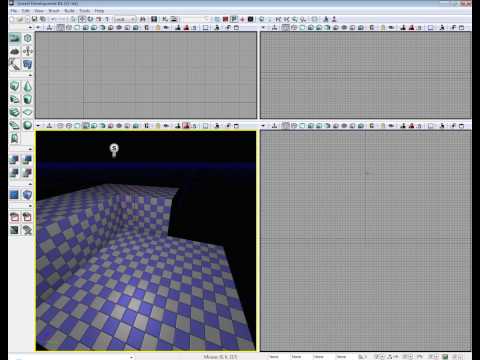Open the lower-right viewport options dropdown arrow
480x360 pixels.
point(263,126)
